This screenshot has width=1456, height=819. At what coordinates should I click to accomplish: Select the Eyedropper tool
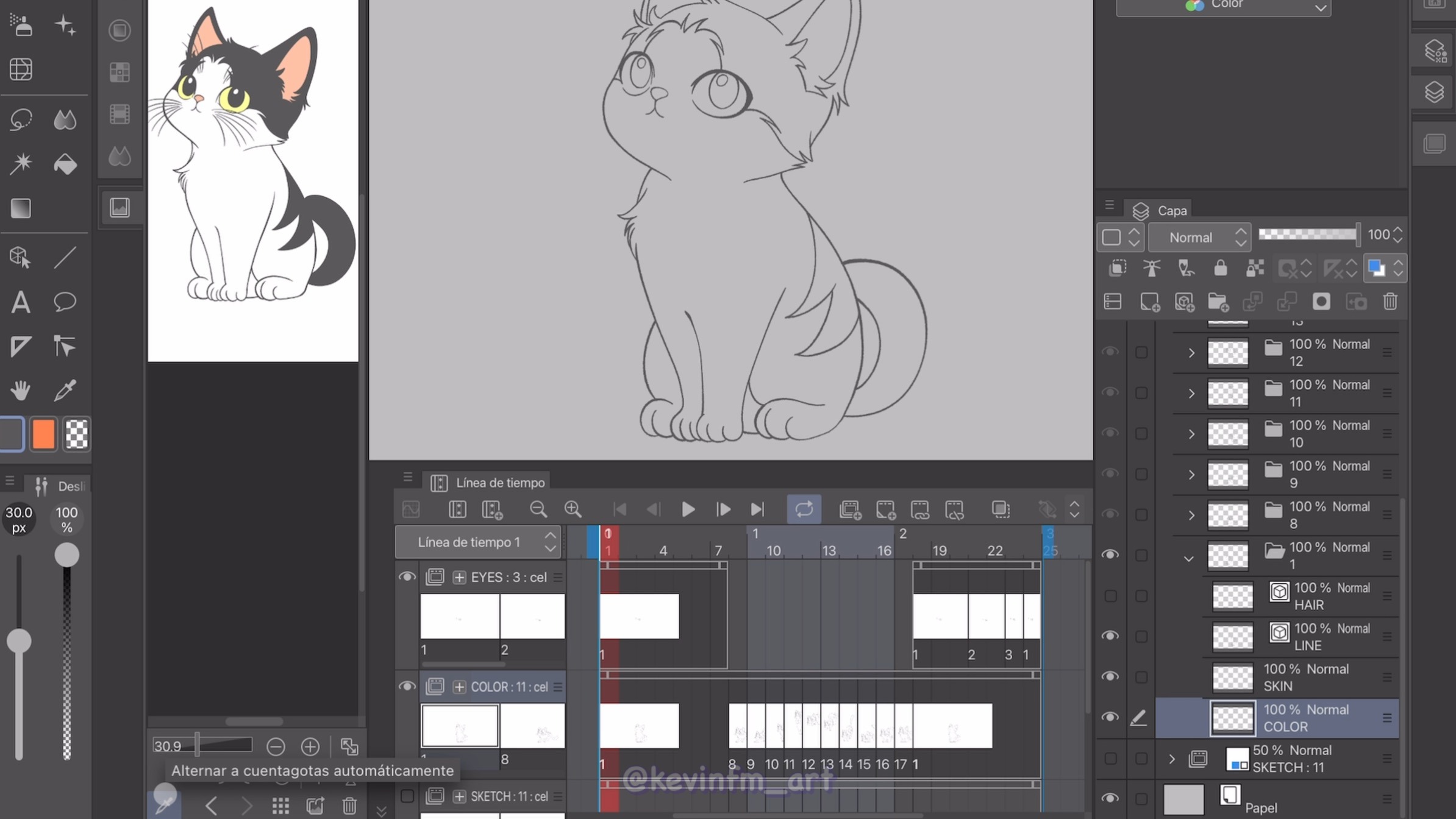tap(65, 390)
